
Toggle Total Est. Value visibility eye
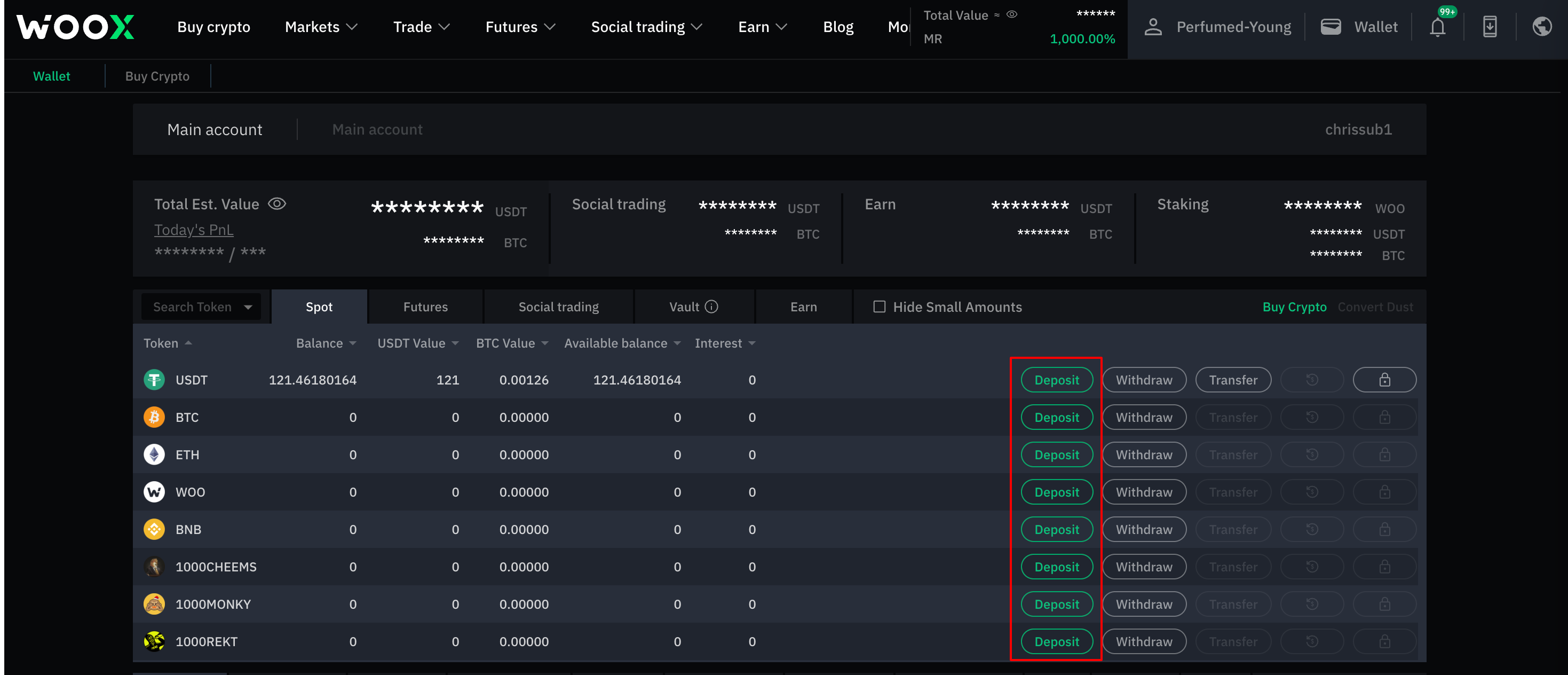[277, 203]
